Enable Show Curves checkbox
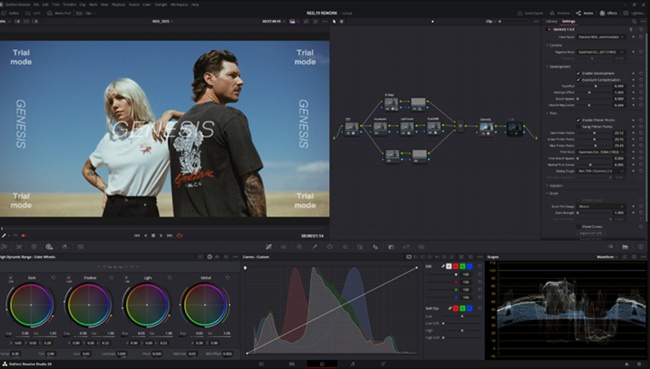The height and width of the screenshot is (369, 650). tap(578, 226)
